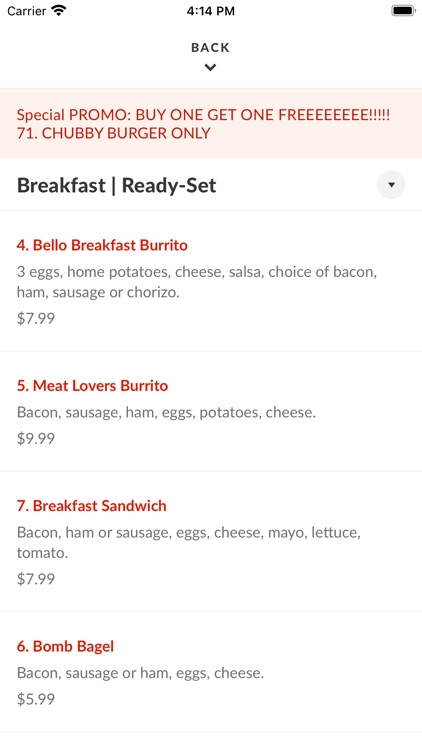This screenshot has width=422, height=750.
Task: Click the downward chevron below BACK
Action: point(210,67)
